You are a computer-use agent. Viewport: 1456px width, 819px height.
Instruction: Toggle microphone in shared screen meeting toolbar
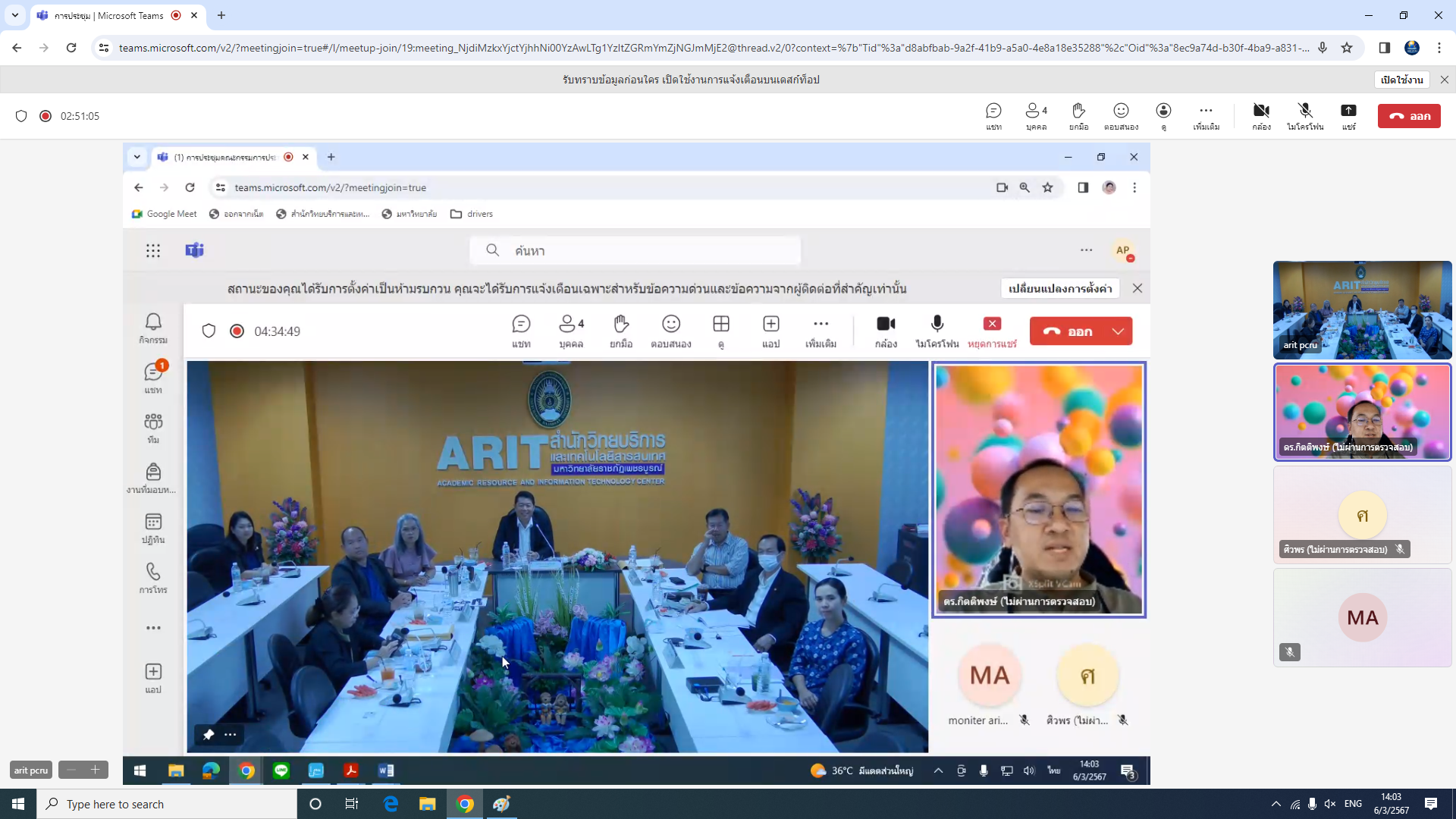coord(937,331)
